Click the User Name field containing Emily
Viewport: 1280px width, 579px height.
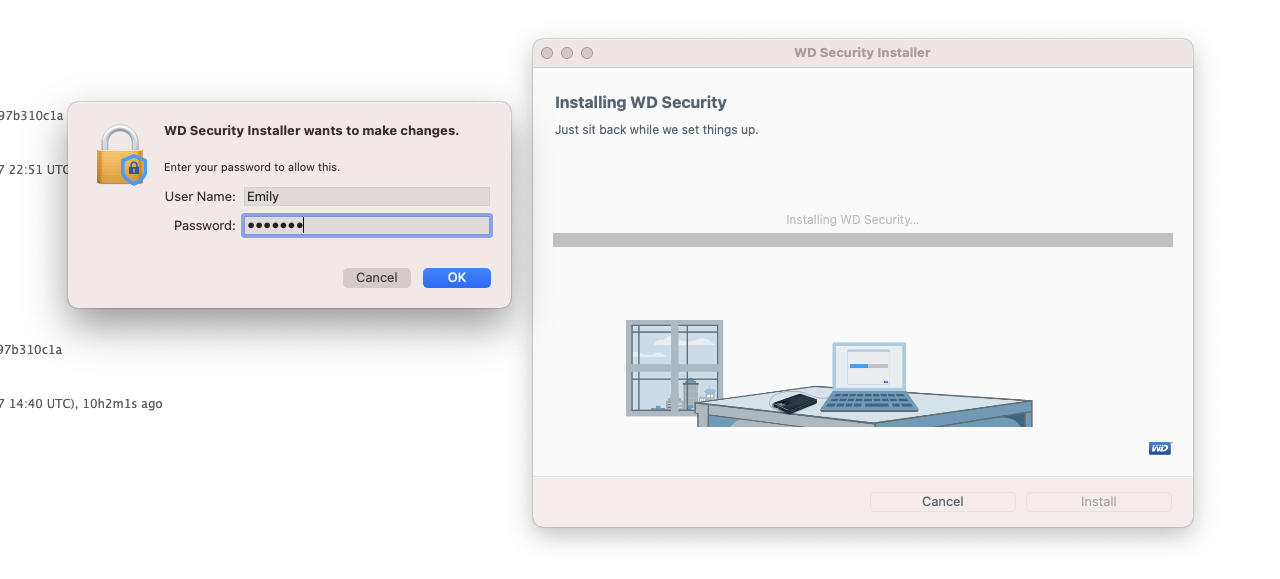pos(367,197)
